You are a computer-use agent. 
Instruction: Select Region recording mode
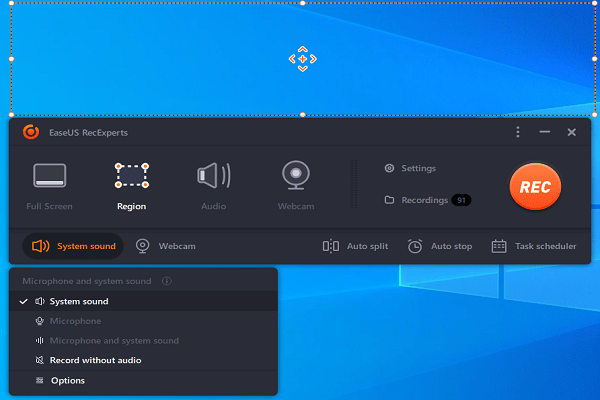(132, 186)
